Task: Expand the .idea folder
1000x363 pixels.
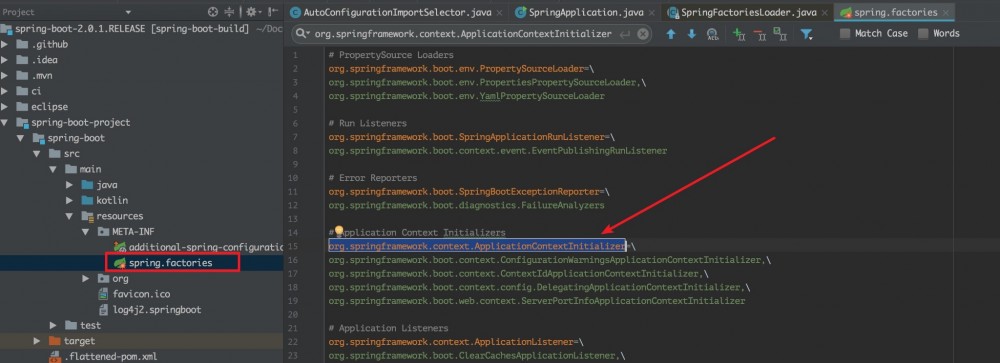Action: (x=5, y=60)
